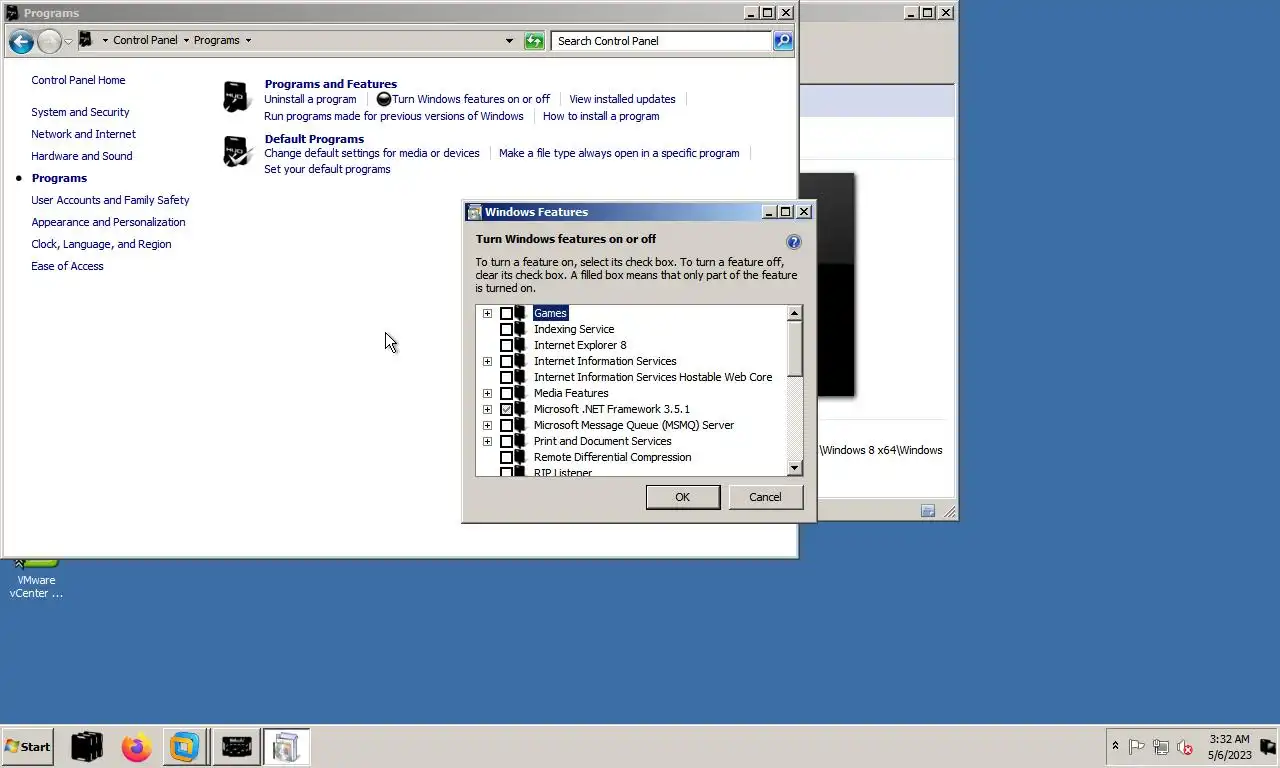Image resolution: width=1280 pixels, height=768 pixels.
Task: Expand the Print and Document Services node
Action: [487, 441]
